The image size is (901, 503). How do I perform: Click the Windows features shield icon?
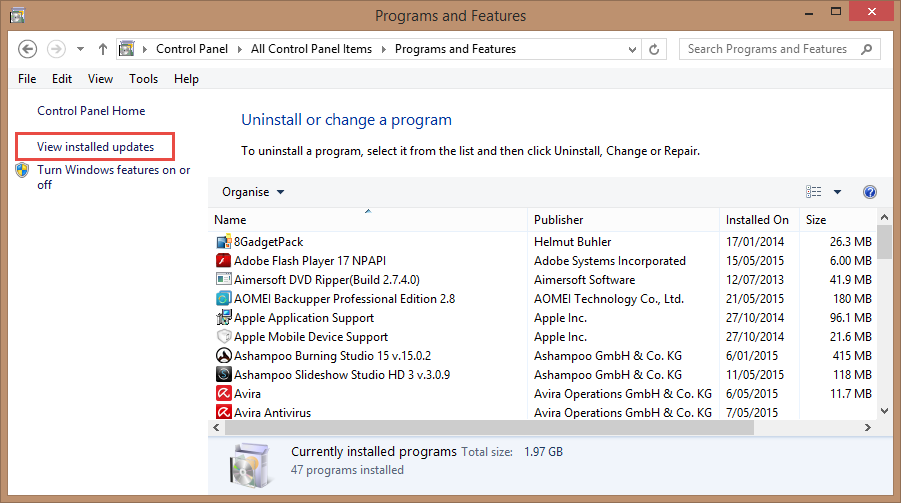[22, 170]
